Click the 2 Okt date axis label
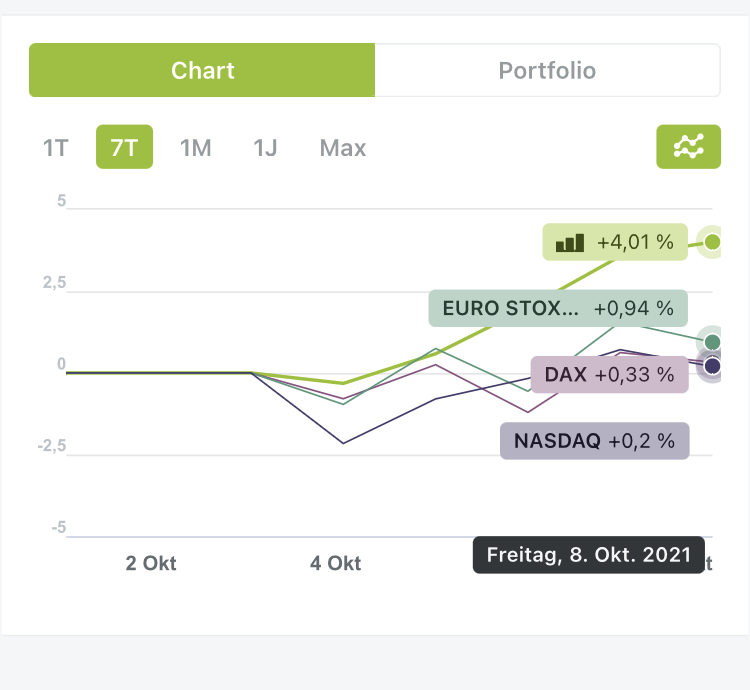 pos(151,563)
